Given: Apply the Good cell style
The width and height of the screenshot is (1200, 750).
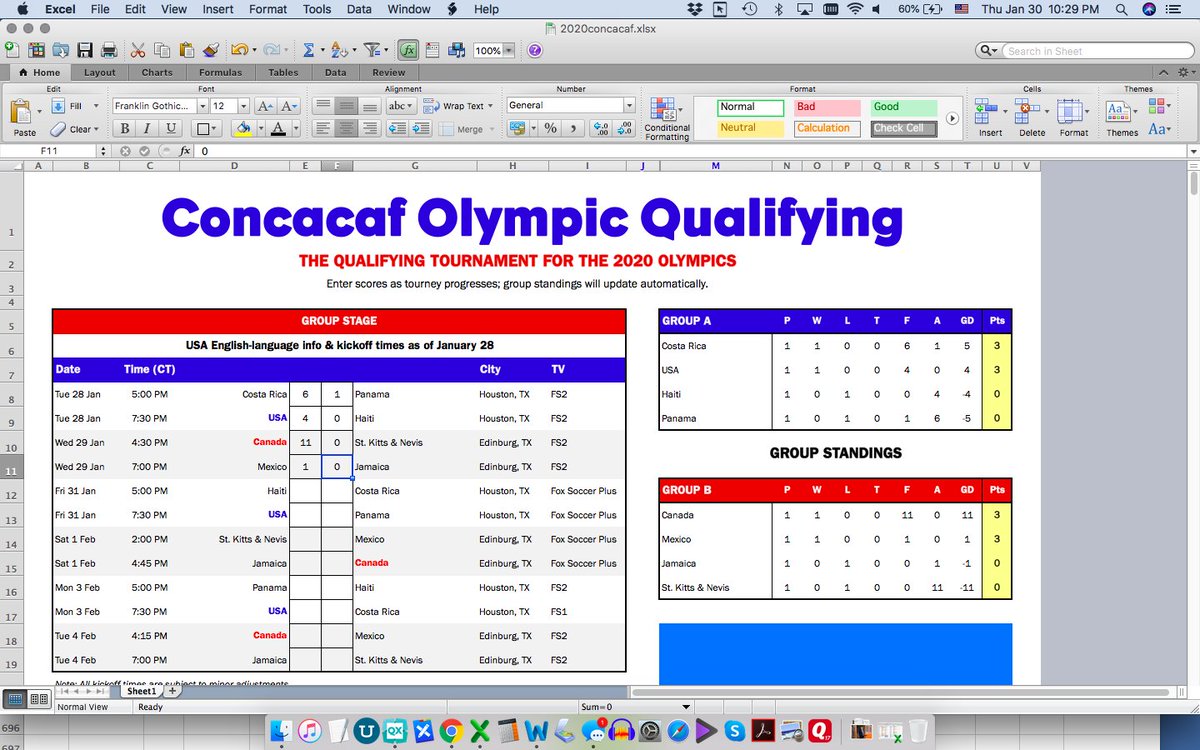Looking at the screenshot, I should 904,106.
